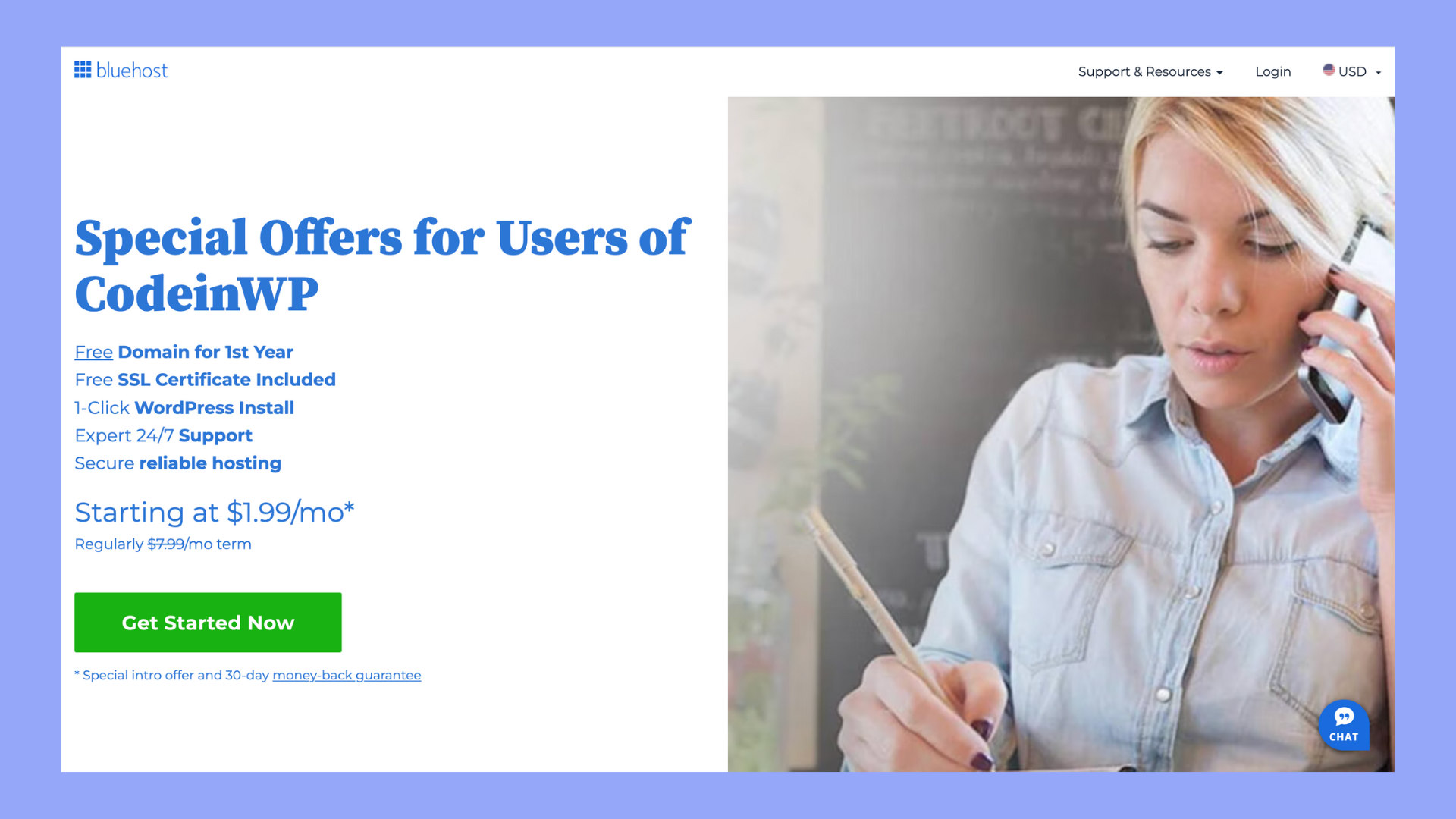The image size is (1456, 819).
Task: Click the Starting at $1.99/mo price text
Action: [215, 513]
